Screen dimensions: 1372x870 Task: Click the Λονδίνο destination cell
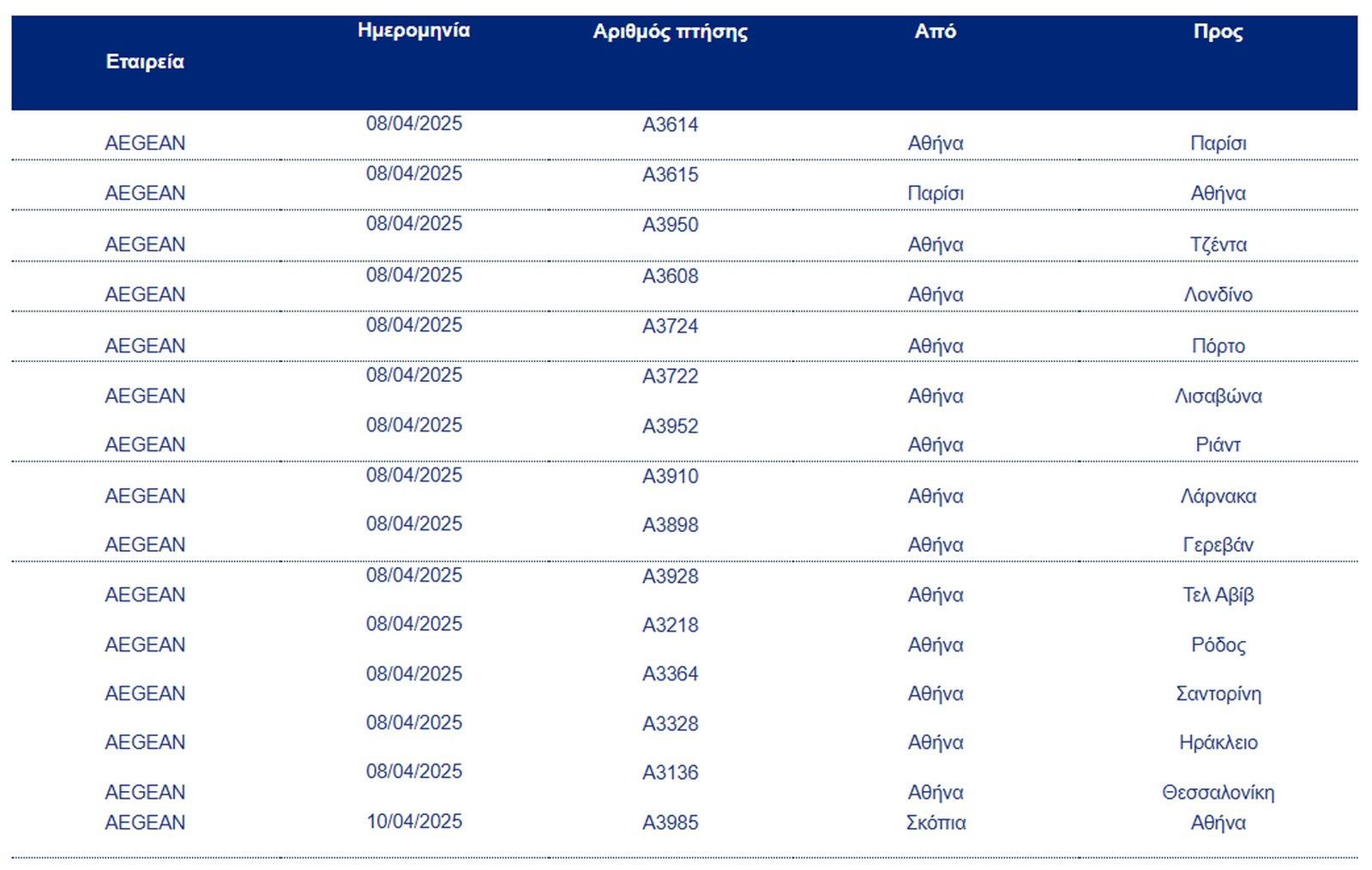tap(1218, 295)
